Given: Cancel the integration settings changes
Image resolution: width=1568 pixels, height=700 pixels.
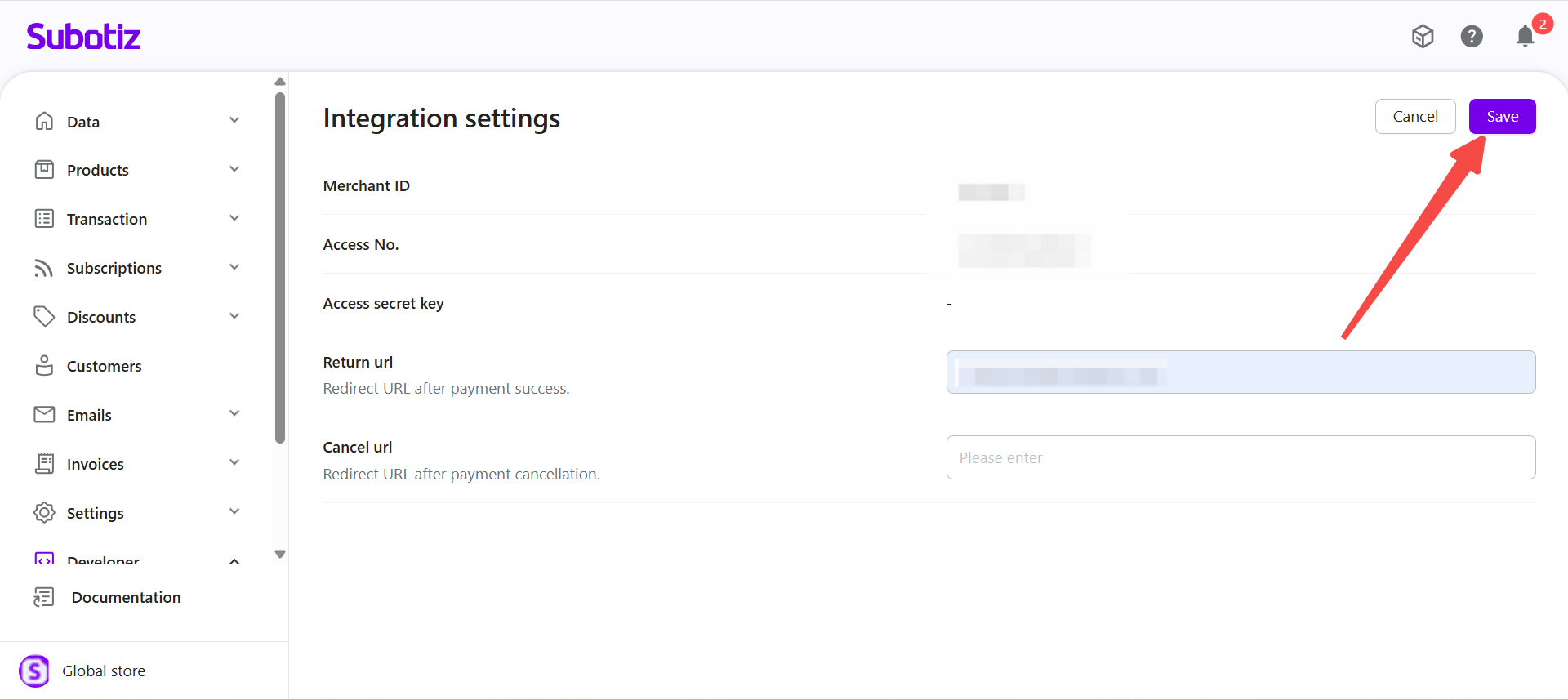Looking at the screenshot, I should point(1414,117).
